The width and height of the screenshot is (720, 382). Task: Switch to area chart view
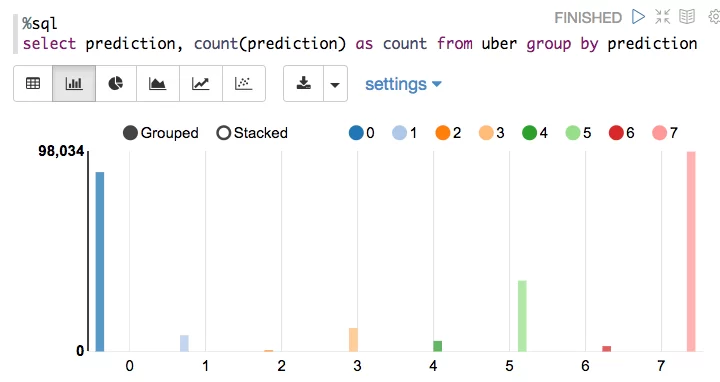point(158,84)
